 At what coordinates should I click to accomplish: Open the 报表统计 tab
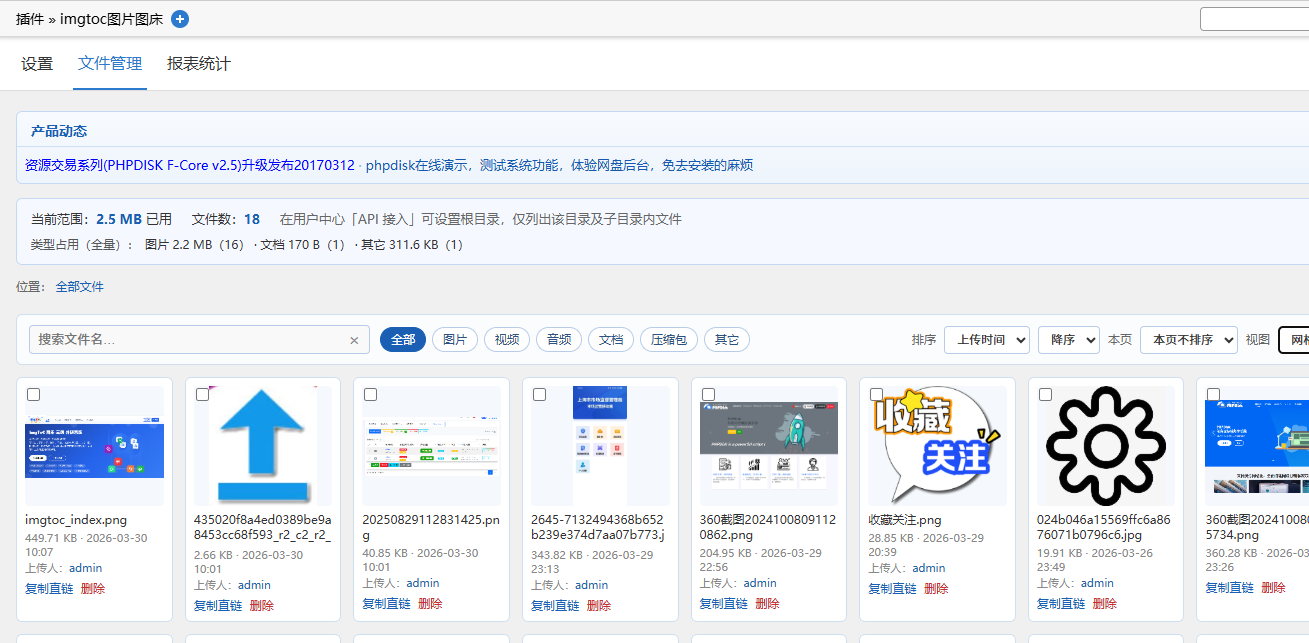(198, 63)
